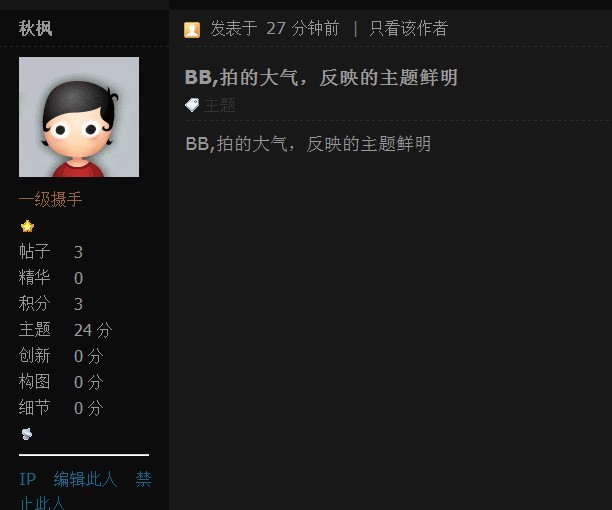The width and height of the screenshot is (612, 510).
Task: Select 只看该作者 to filter posts
Action: click(x=409, y=28)
